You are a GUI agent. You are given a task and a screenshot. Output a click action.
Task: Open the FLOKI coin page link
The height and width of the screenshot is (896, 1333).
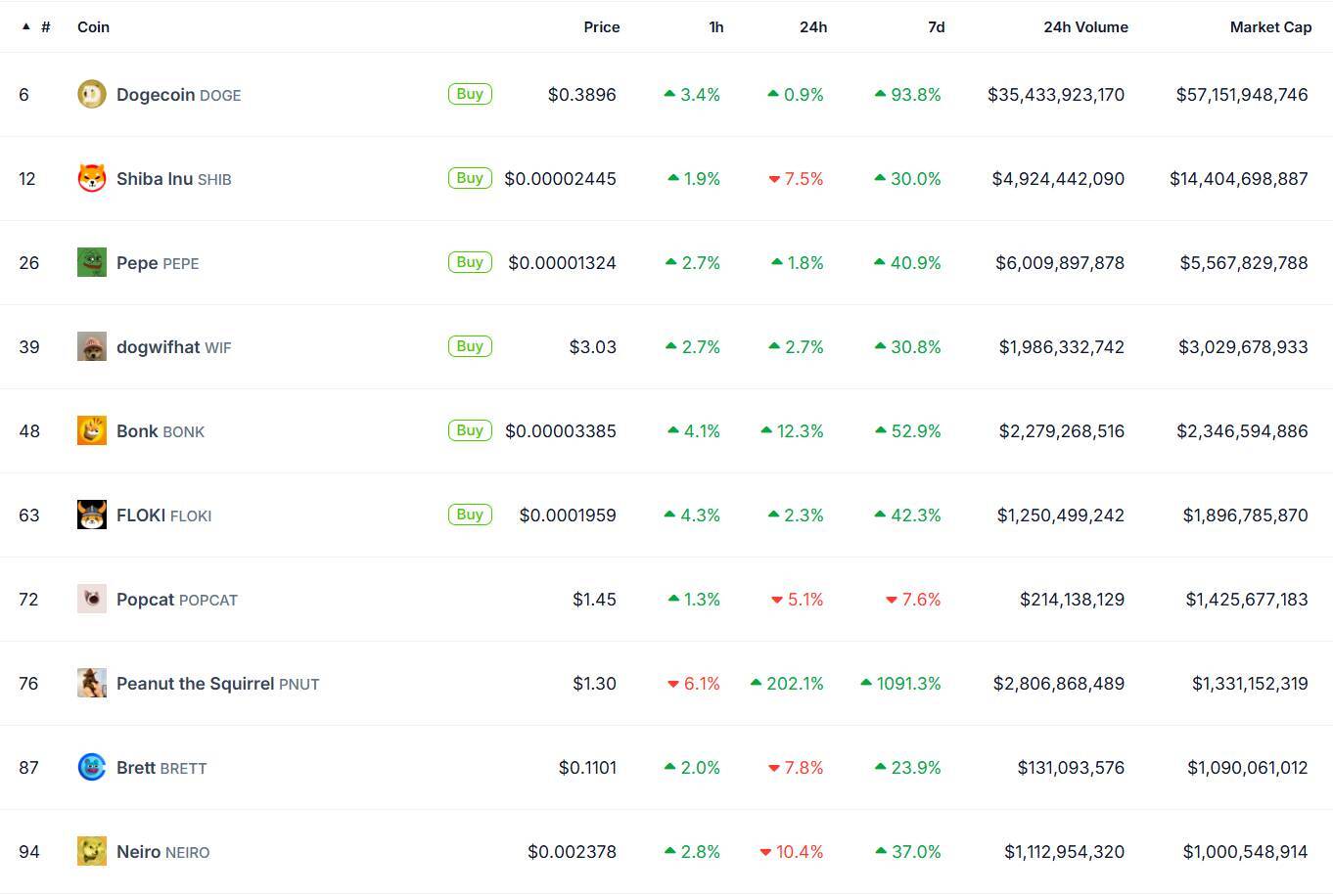[163, 515]
